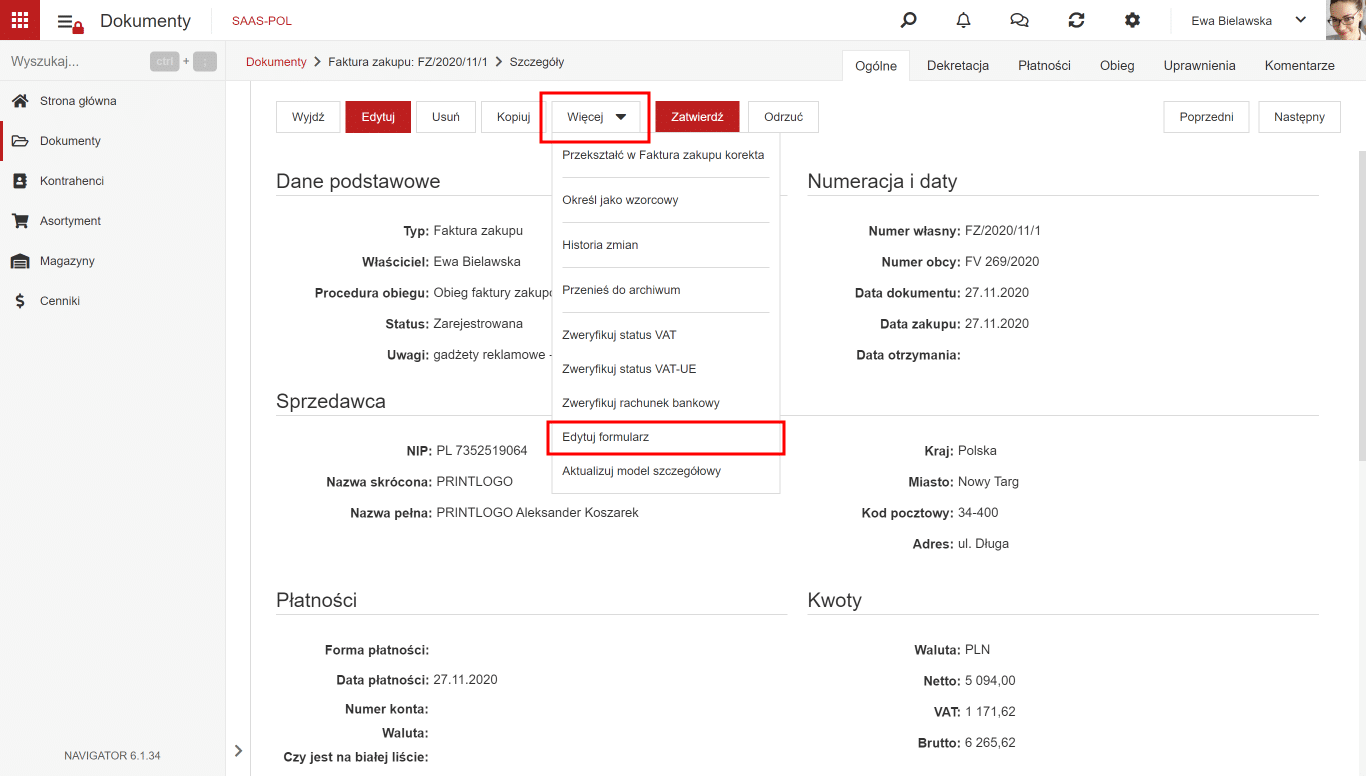Focus the Wyszukaj search field
The width and height of the screenshot is (1366, 776).
pos(75,62)
